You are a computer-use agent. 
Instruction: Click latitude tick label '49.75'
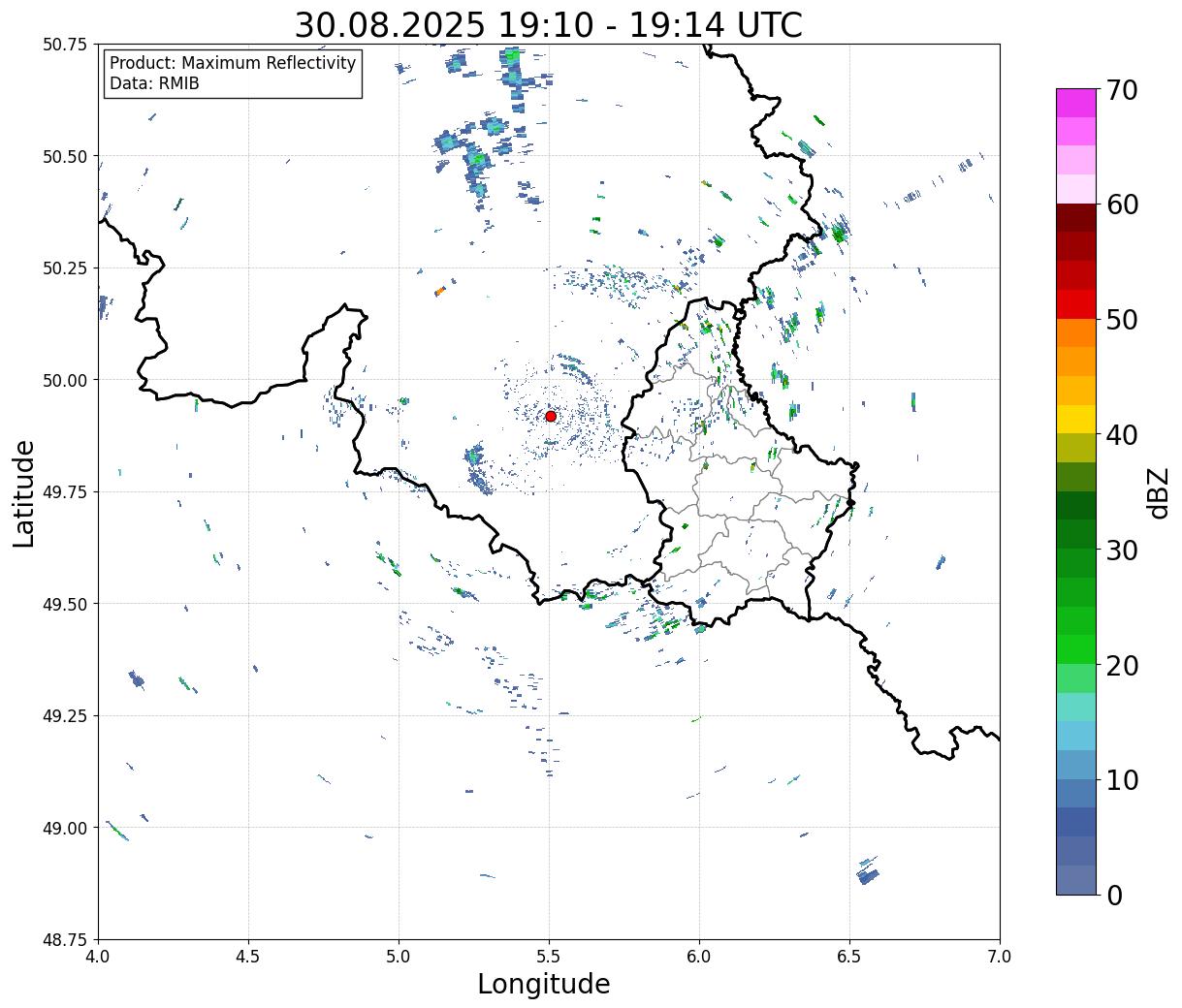click(65, 492)
